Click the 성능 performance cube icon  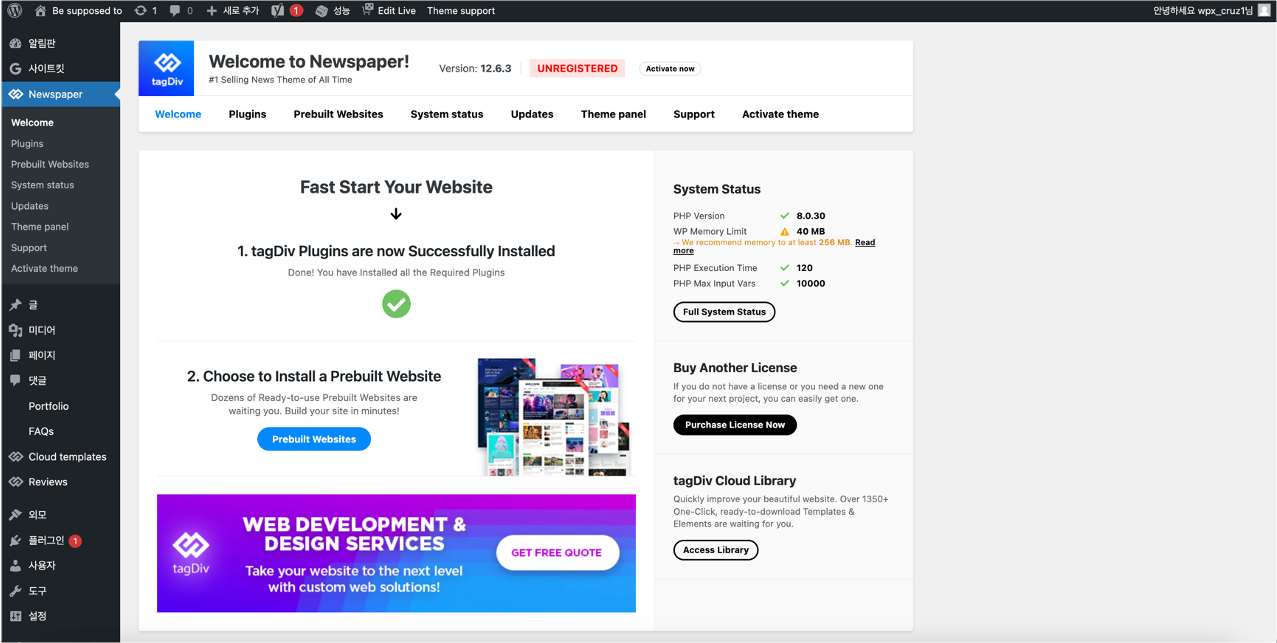[321, 10]
